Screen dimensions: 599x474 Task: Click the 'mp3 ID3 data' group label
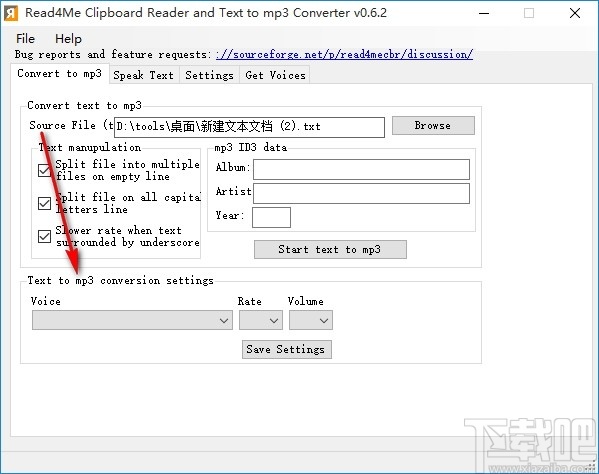pyautogui.click(x=251, y=147)
